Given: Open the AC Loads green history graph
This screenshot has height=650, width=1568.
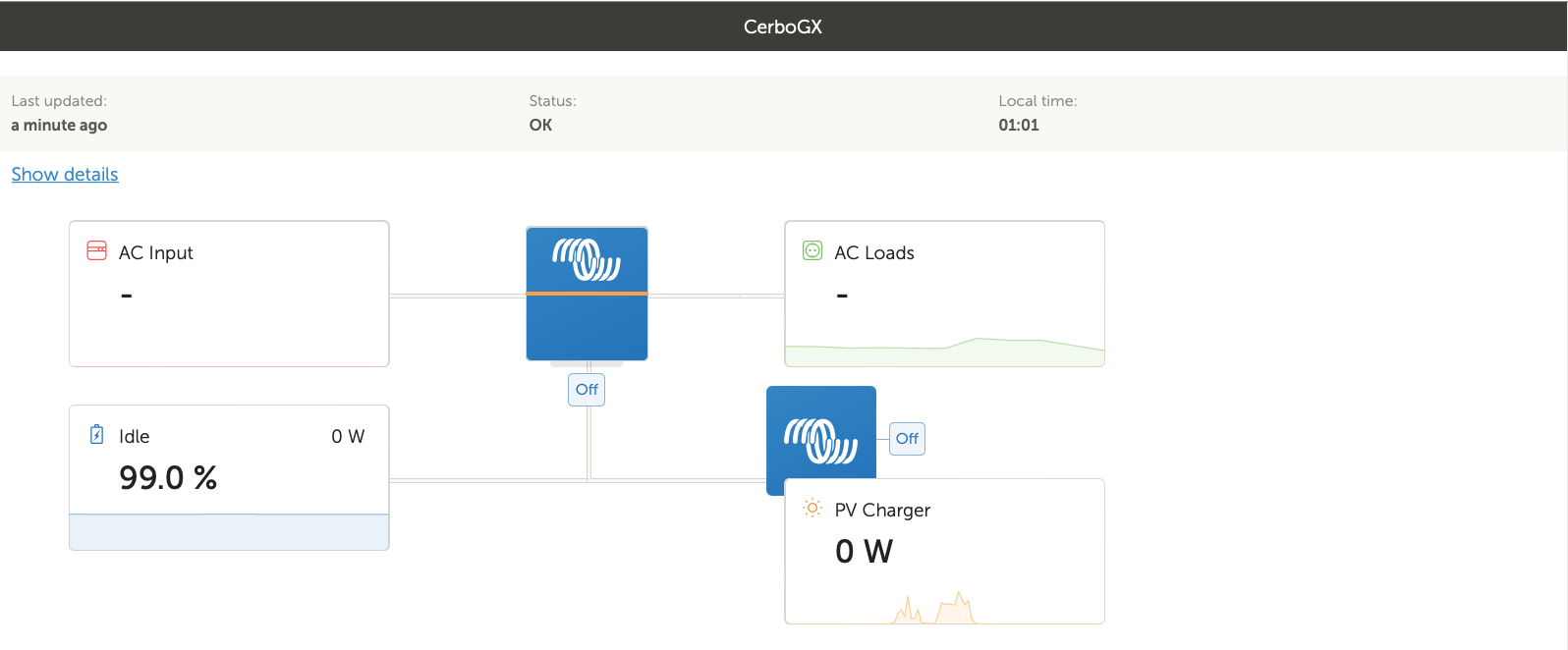Looking at the screenshot, I should click(x=944, y=352).
